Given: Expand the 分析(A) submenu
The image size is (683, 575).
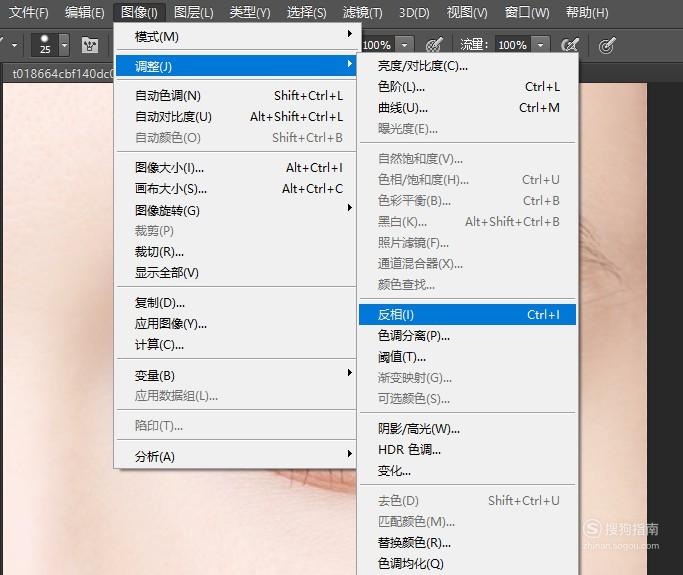Looking at the screenshot, I should (236, 456).
